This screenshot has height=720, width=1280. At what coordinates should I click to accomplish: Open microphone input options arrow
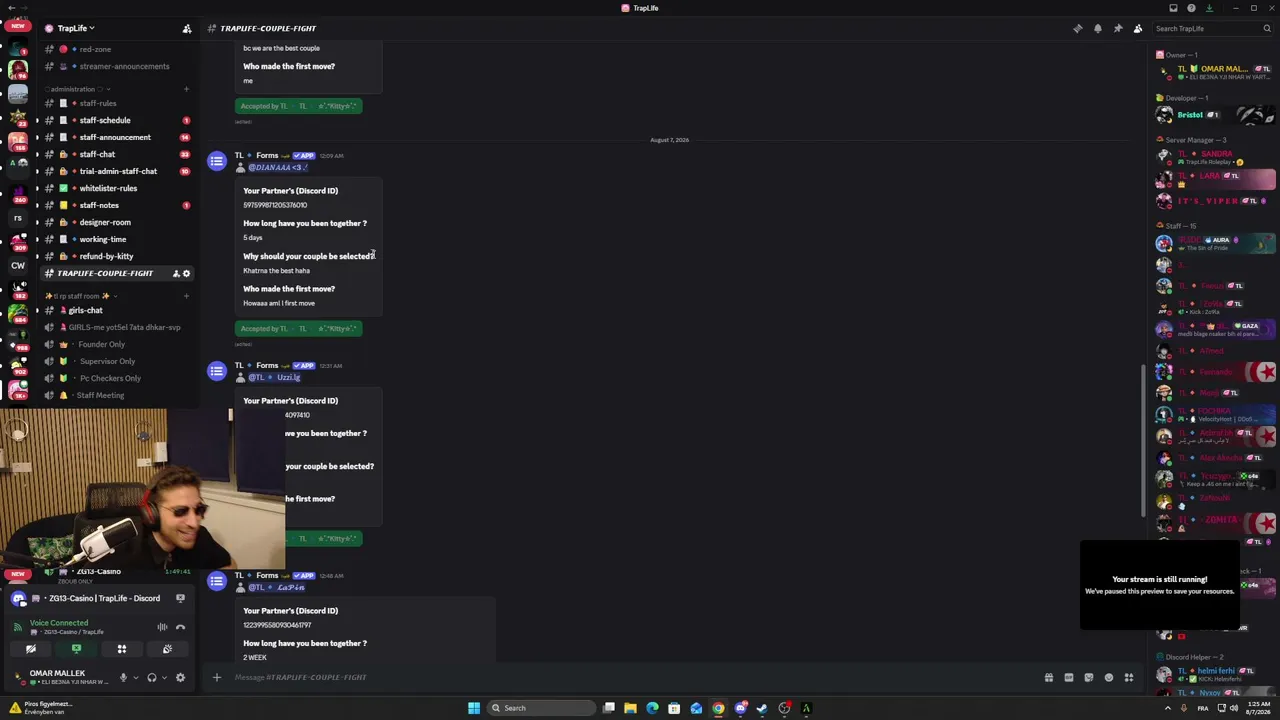pos(135,677)
